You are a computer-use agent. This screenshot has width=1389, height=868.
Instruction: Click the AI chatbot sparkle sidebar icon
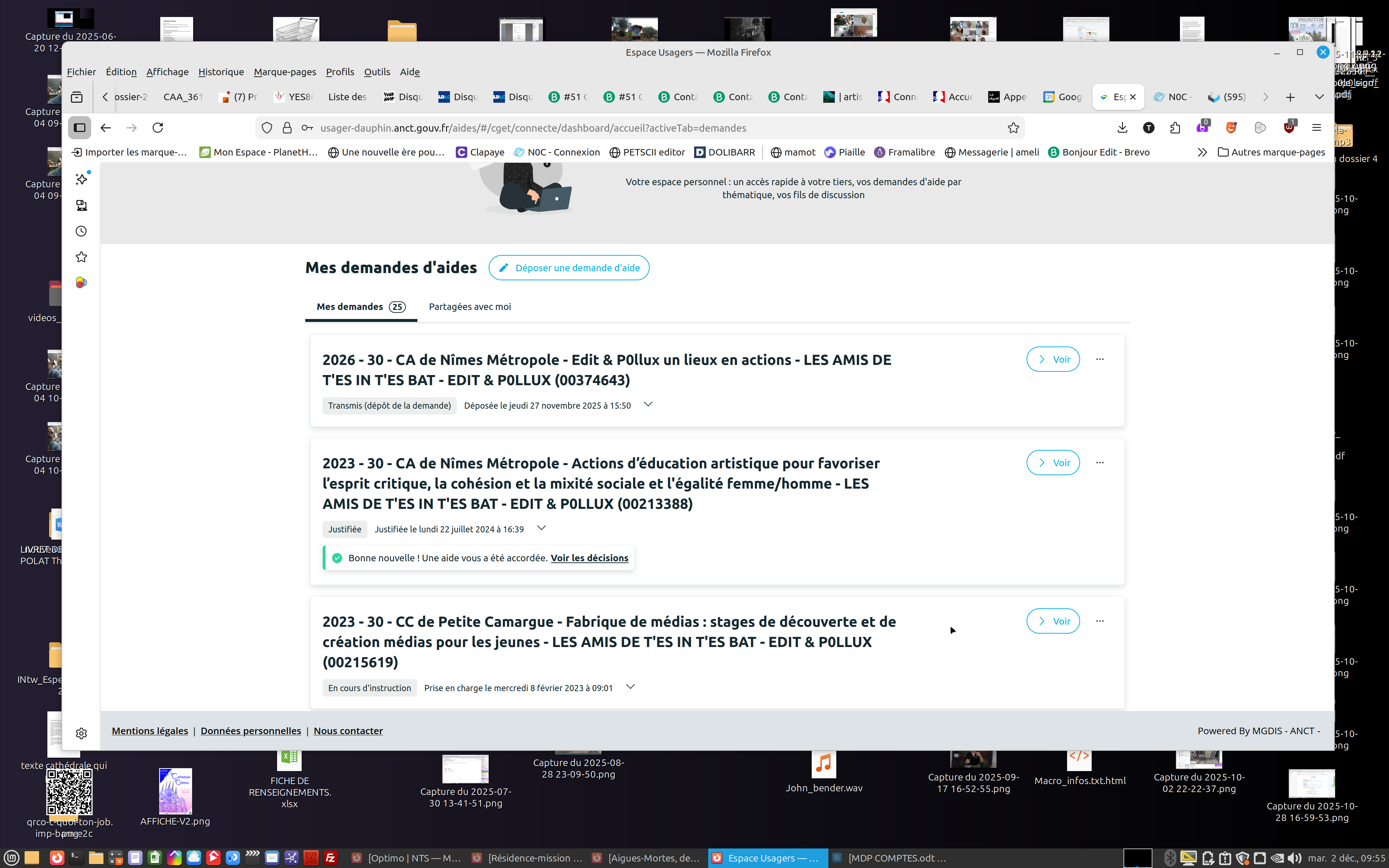[81, 180]
